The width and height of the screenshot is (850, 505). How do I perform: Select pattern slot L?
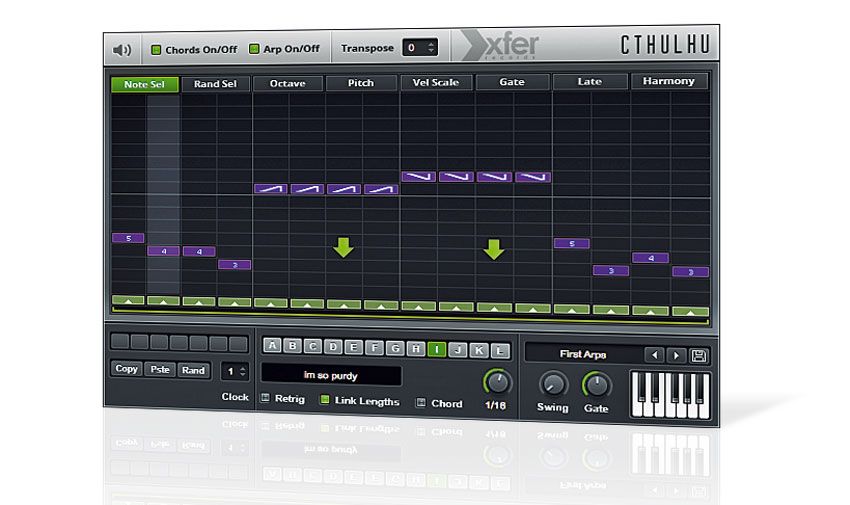point(500,351)
